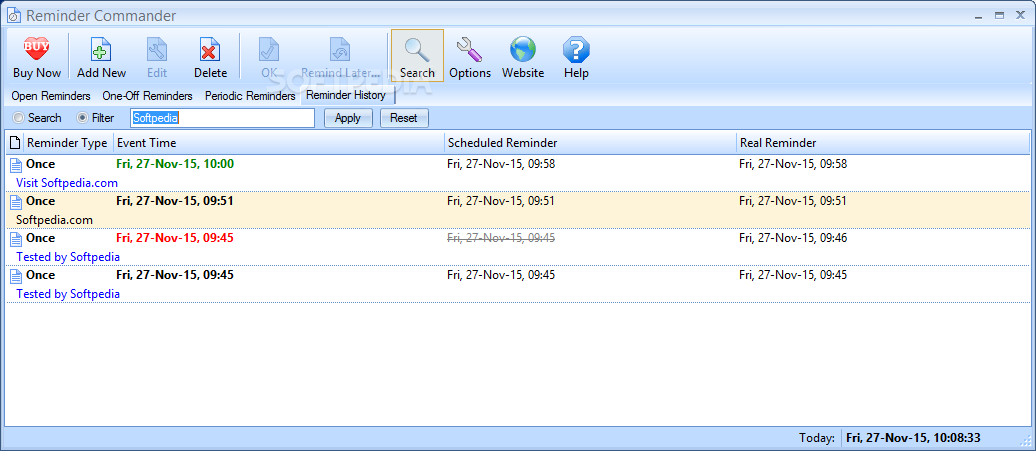Click the Reset filter button
The height and width of the screenshot is (451, 1036).
point(404,118)
